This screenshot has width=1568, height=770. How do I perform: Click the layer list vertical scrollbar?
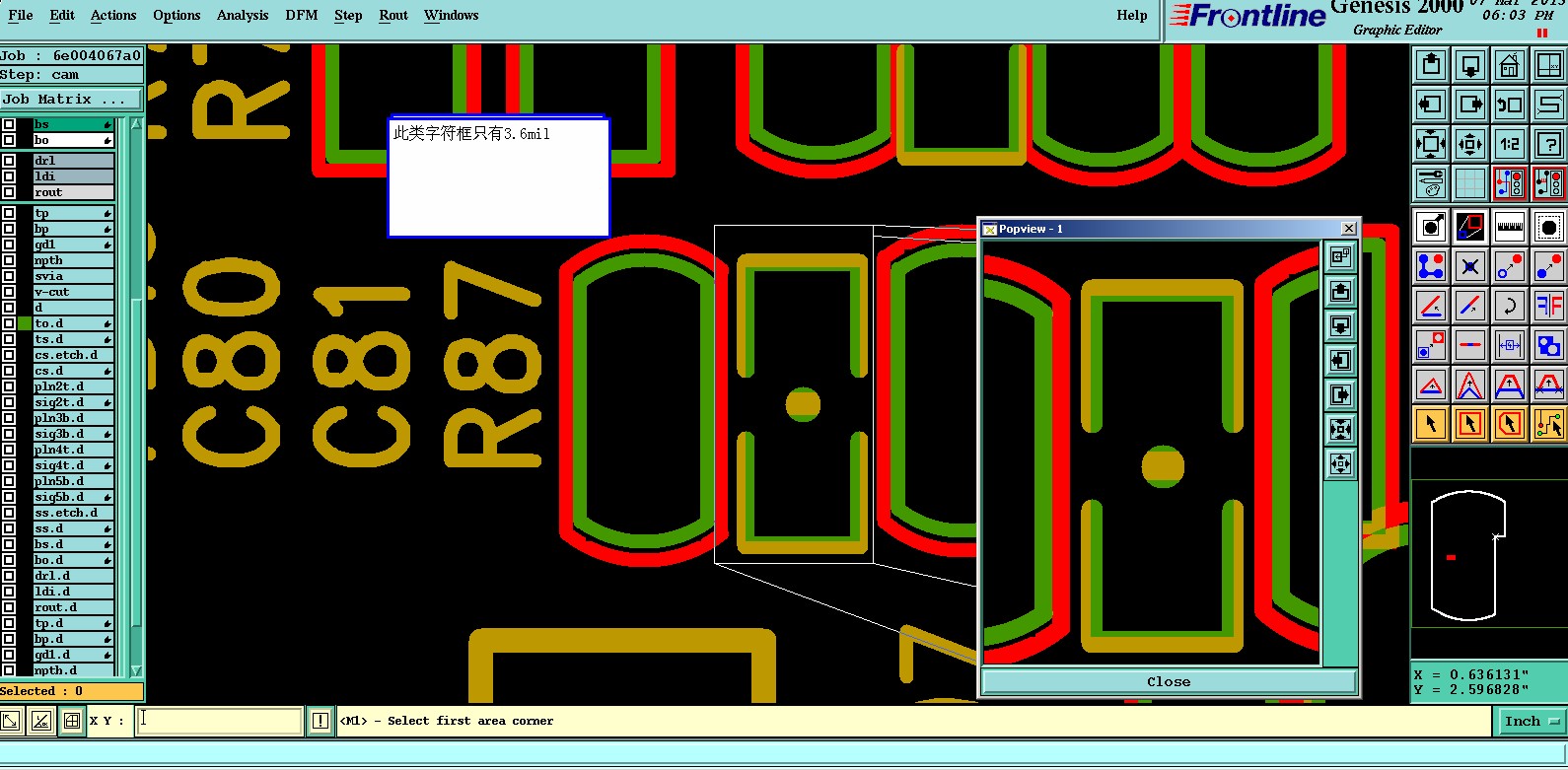pyautogui.click(x=136, y=397)
